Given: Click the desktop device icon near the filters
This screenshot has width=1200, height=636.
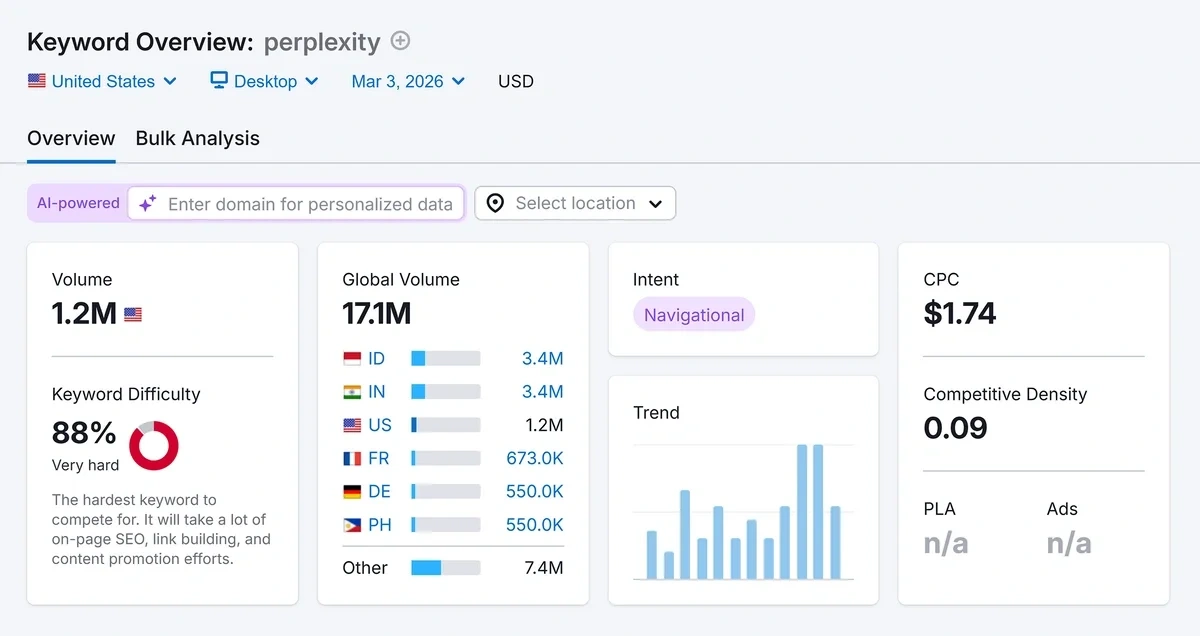Looking at the screenshot, I should [x=217, y=81].
